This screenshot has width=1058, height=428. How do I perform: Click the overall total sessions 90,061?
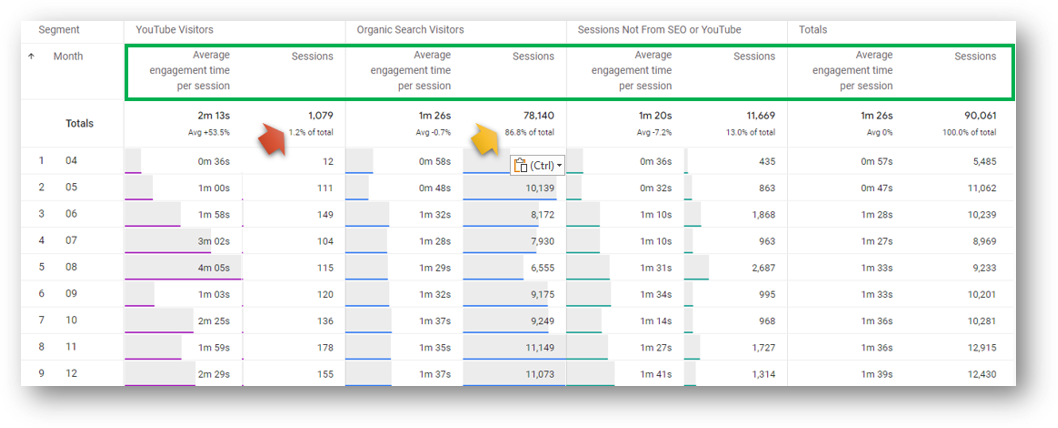click(980, 116)
